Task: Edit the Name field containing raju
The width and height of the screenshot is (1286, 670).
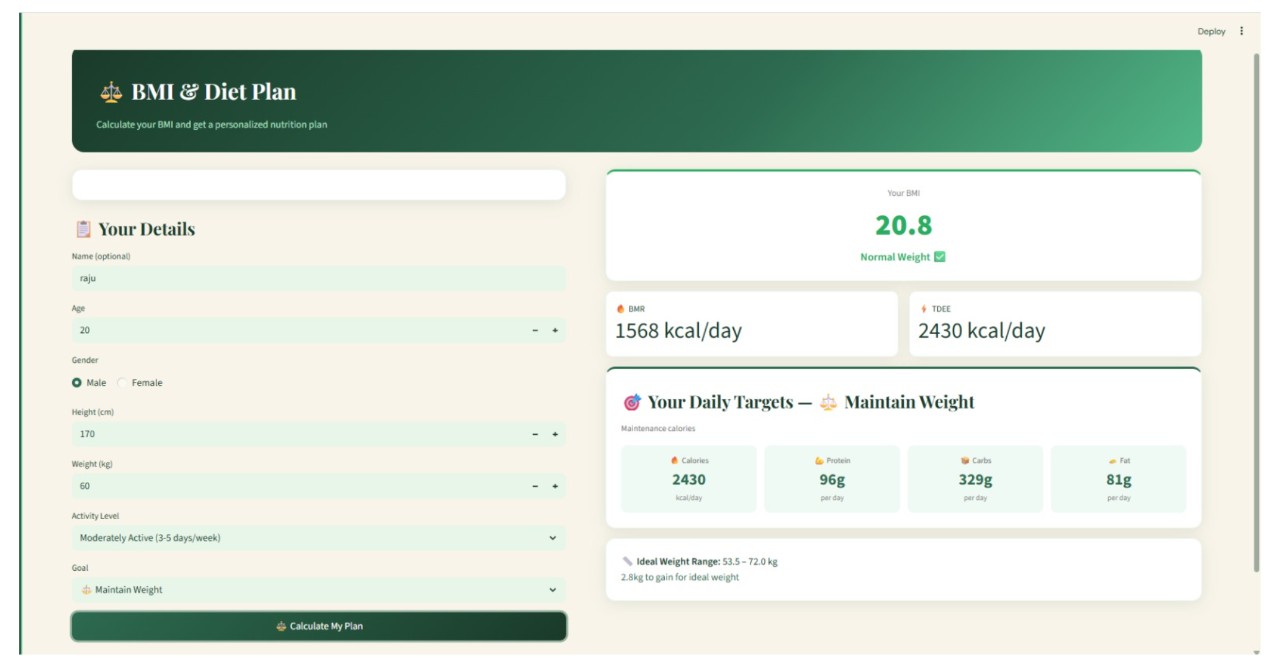Action: (x=318, y=278)
